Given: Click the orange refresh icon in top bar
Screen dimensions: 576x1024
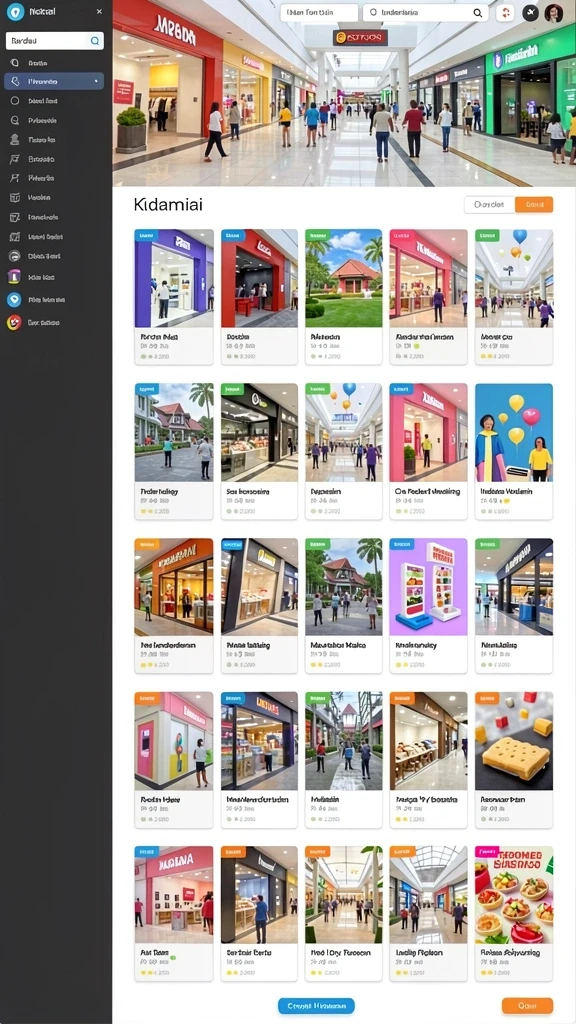Looking at the screenshot, I should point(505,12).
